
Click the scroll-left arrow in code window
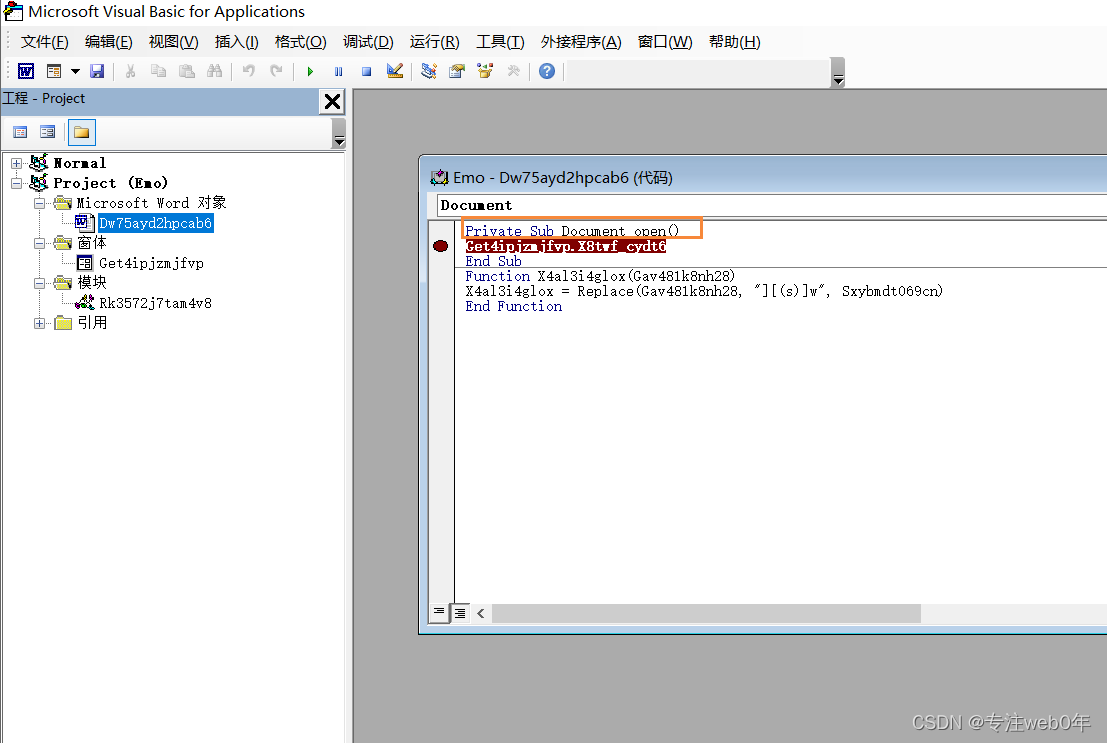(x=481, y=613)
